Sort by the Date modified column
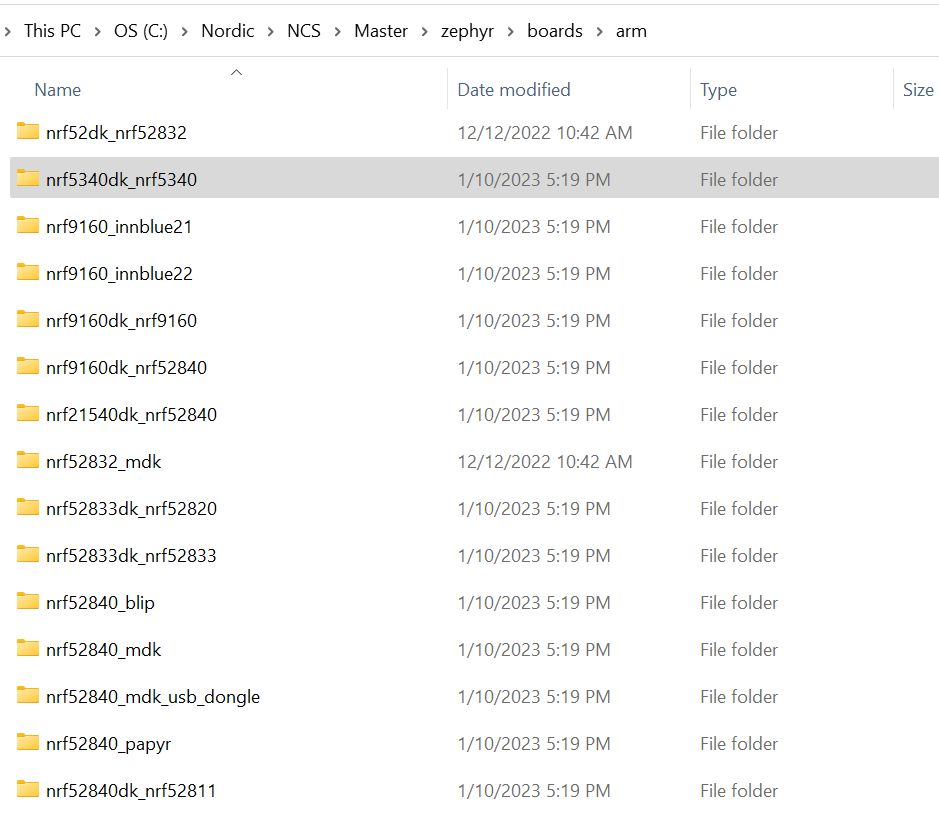The width and height of the screenshot is (939, 820). click(x=513, y=90)
